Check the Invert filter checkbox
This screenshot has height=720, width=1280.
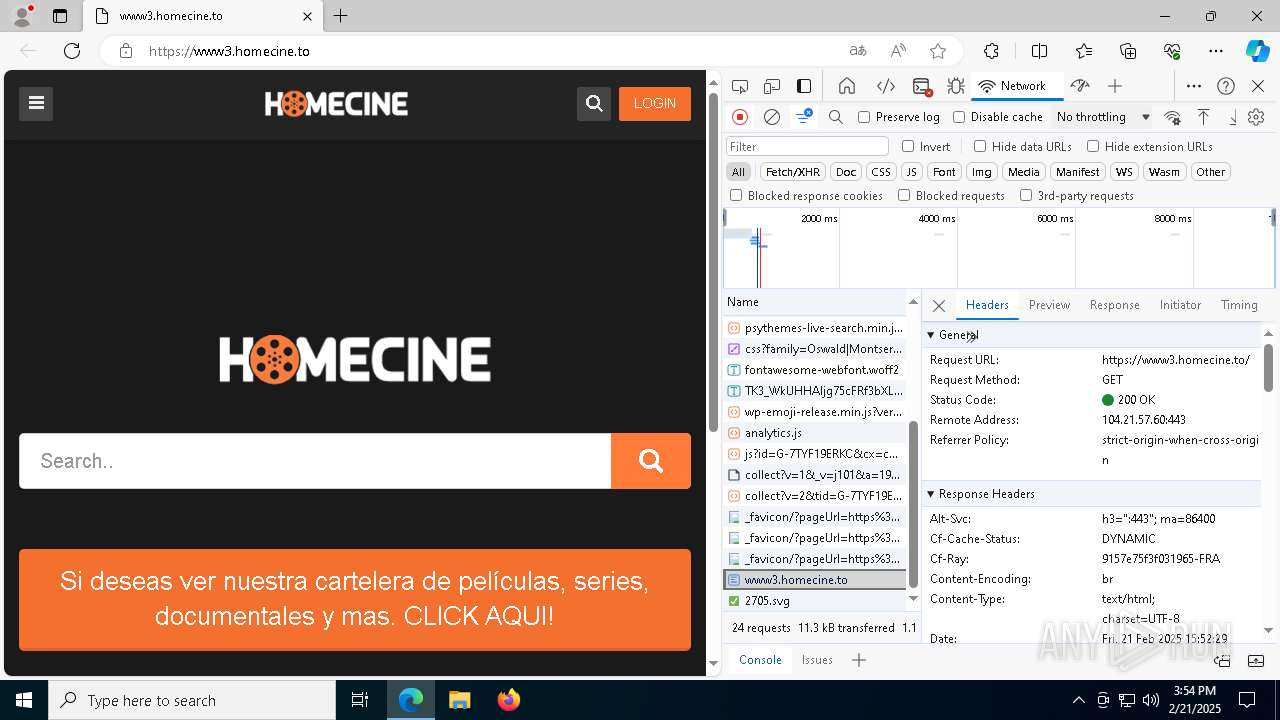tap(908, 146)
